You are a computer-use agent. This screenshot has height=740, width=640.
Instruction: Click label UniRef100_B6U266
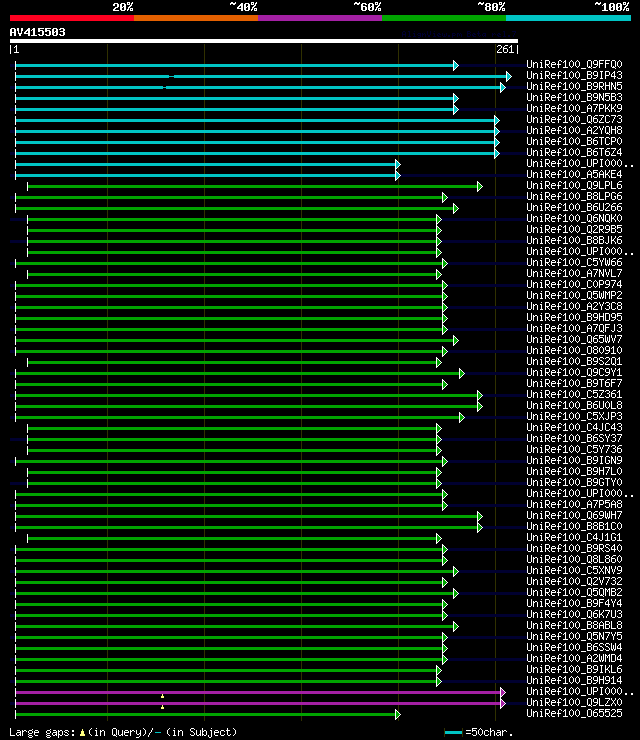point(574,207)
